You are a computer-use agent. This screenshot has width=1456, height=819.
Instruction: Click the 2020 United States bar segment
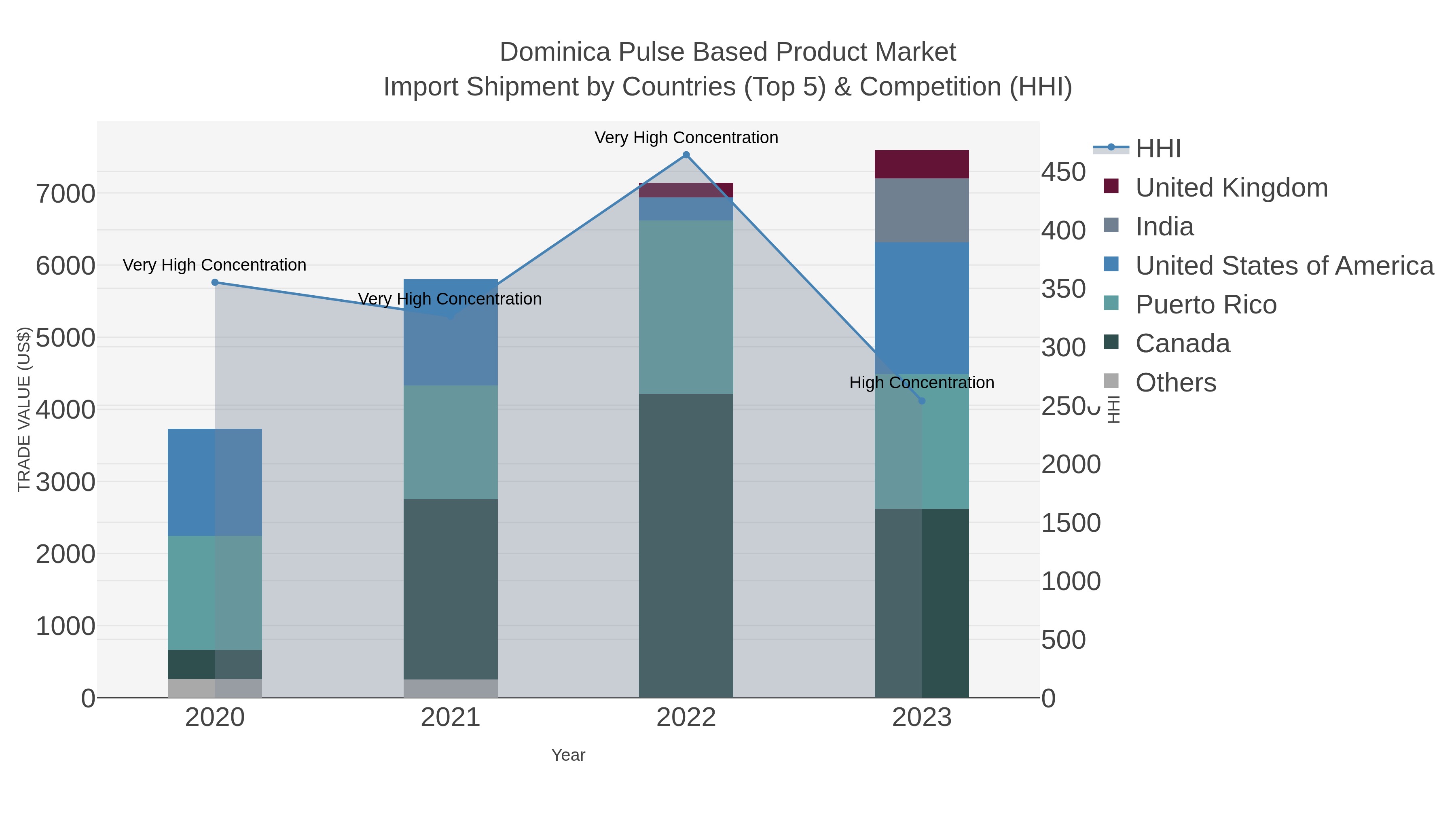215,482
